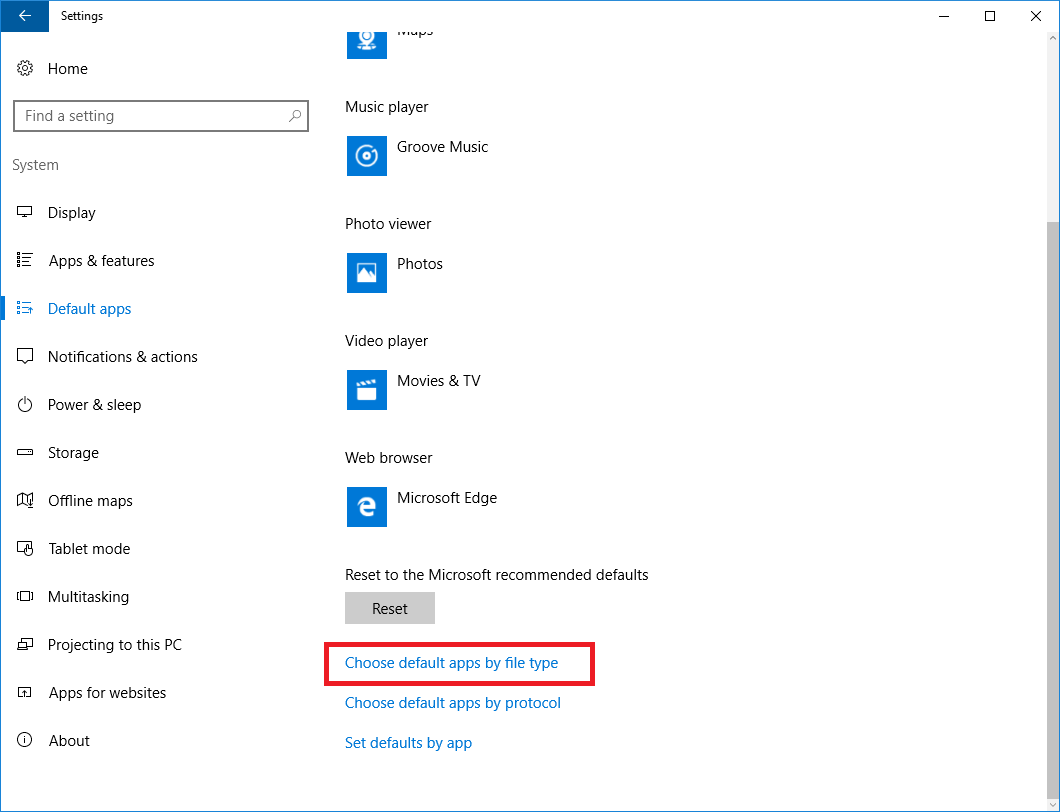1060x812 pixels.
Task: Click the "Music player" heading text
Action: click(x=387, y=107)
